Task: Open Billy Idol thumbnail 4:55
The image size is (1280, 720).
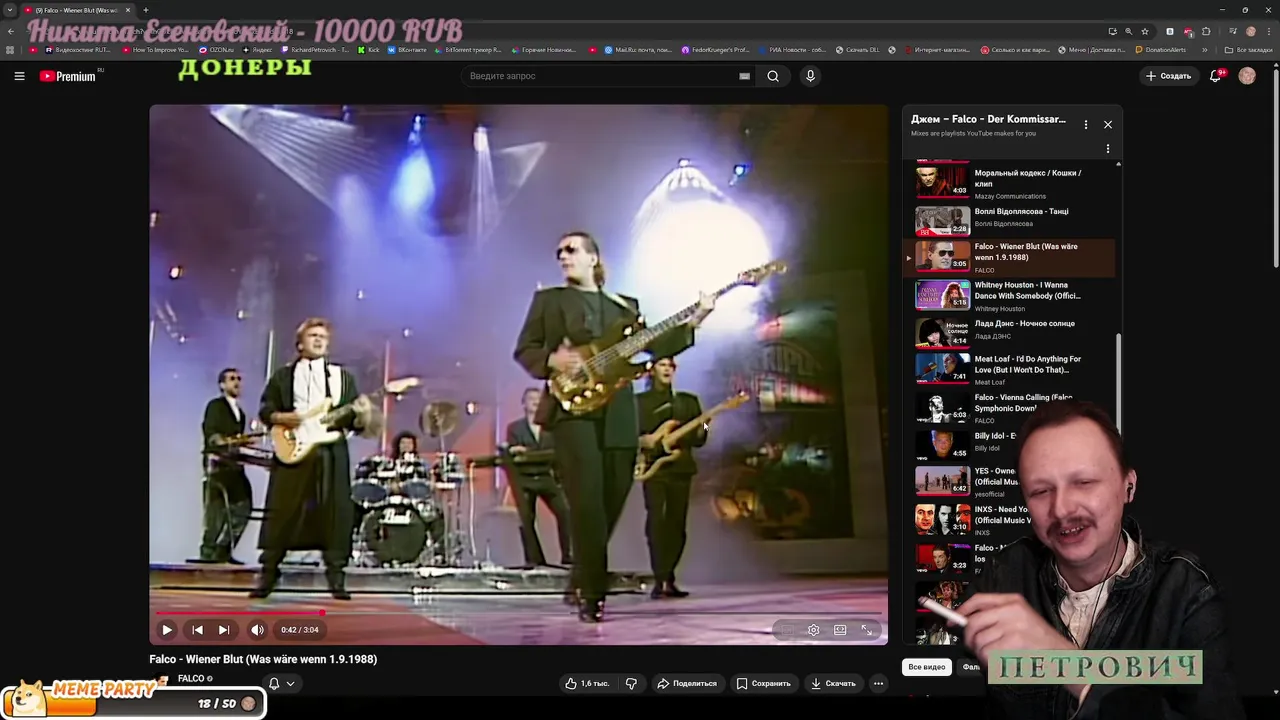Action: tap(942, 444)
